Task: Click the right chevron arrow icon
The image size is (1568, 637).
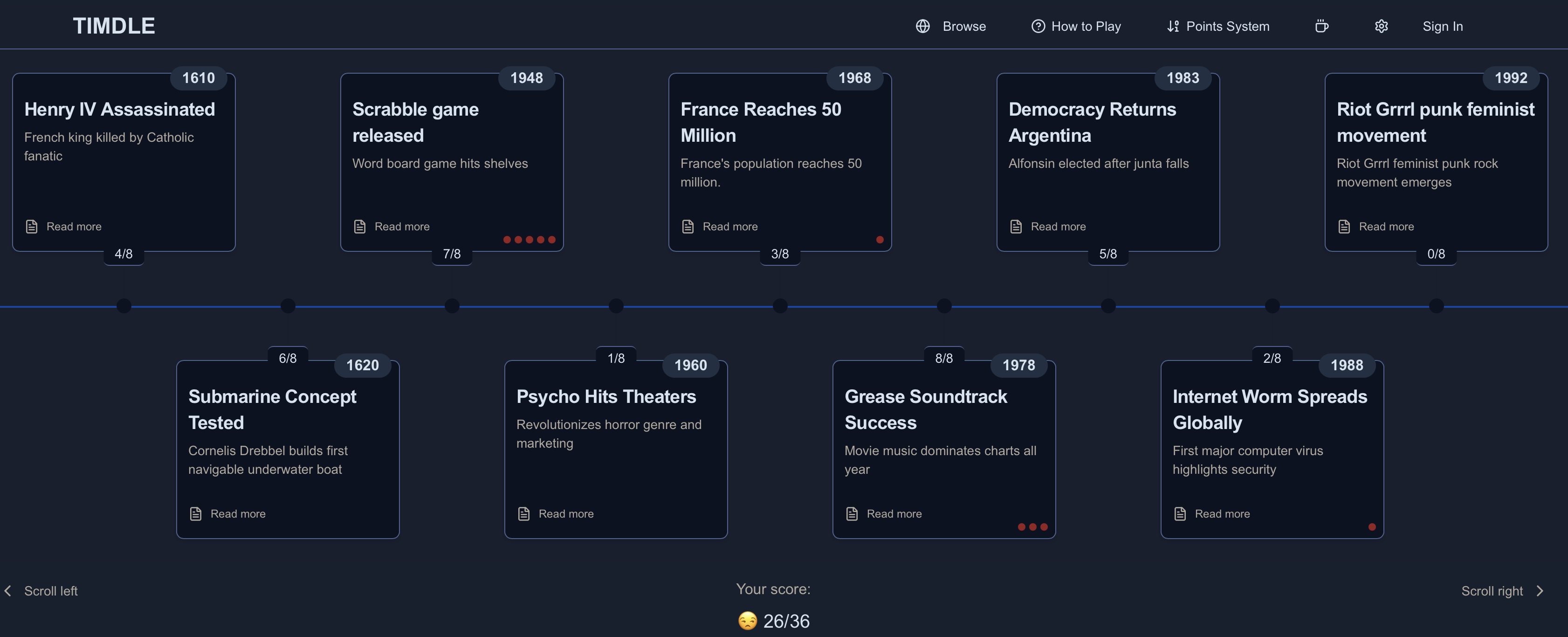Action: 1540,591
